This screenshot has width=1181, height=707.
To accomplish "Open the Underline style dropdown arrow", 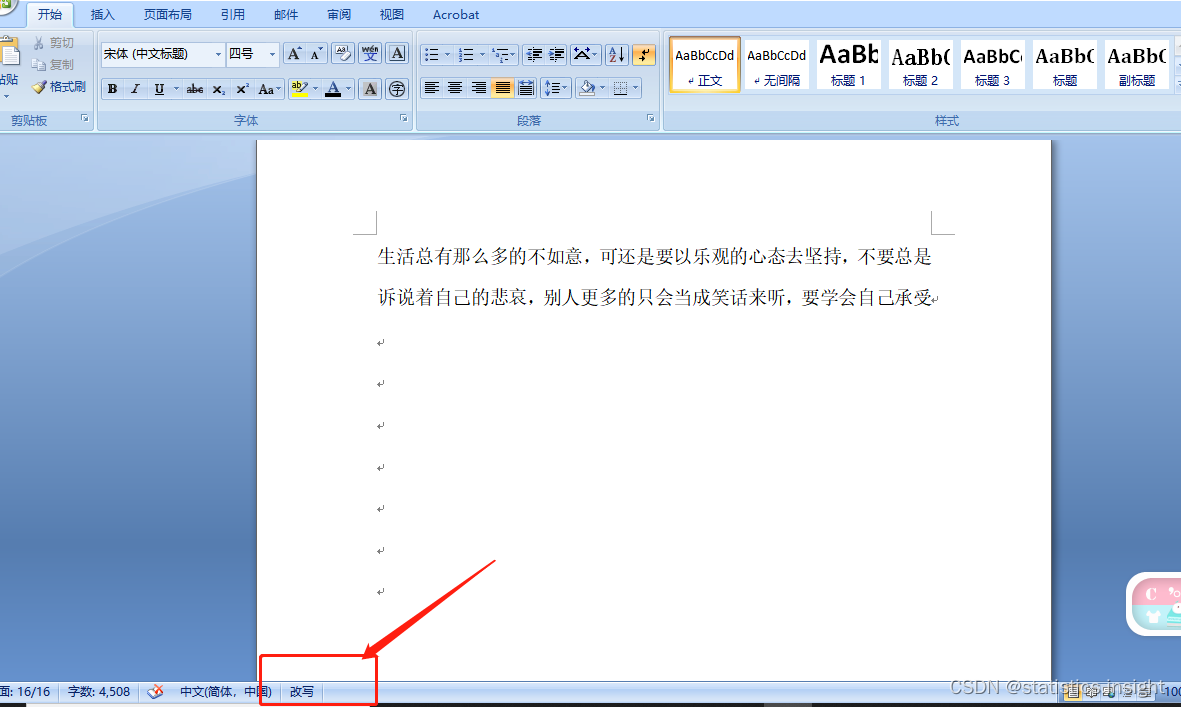I will (x=176, y=89).
